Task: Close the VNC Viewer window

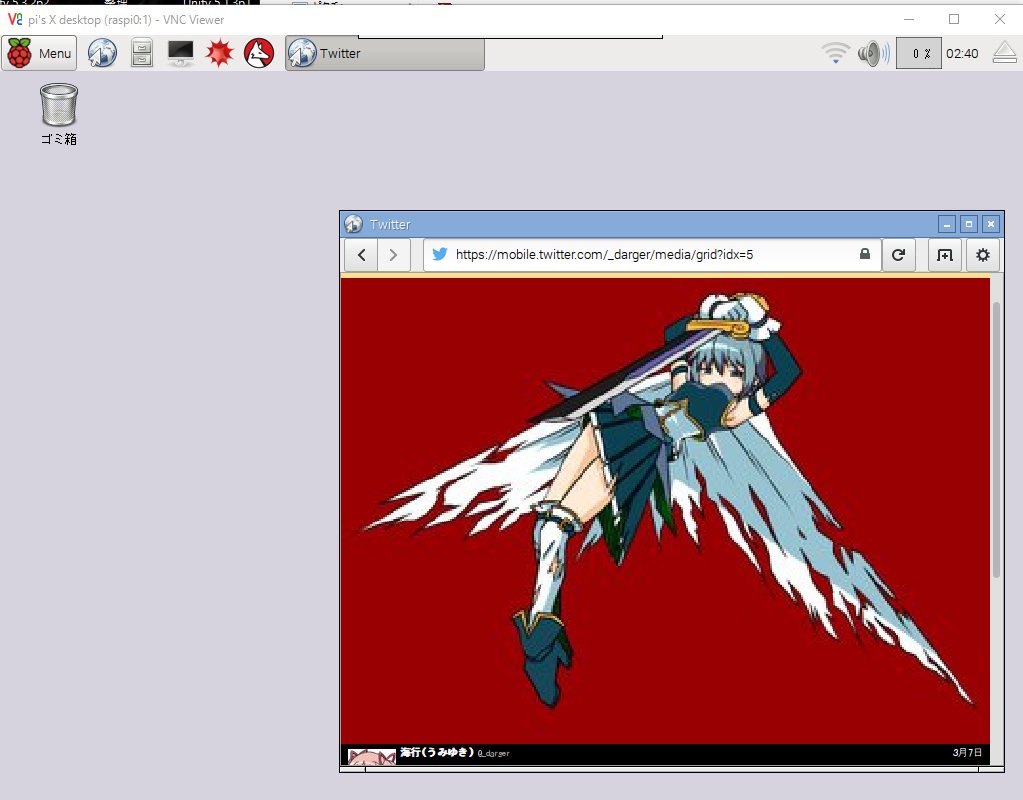Action: pyautogui.click(x=1000, y=19)
